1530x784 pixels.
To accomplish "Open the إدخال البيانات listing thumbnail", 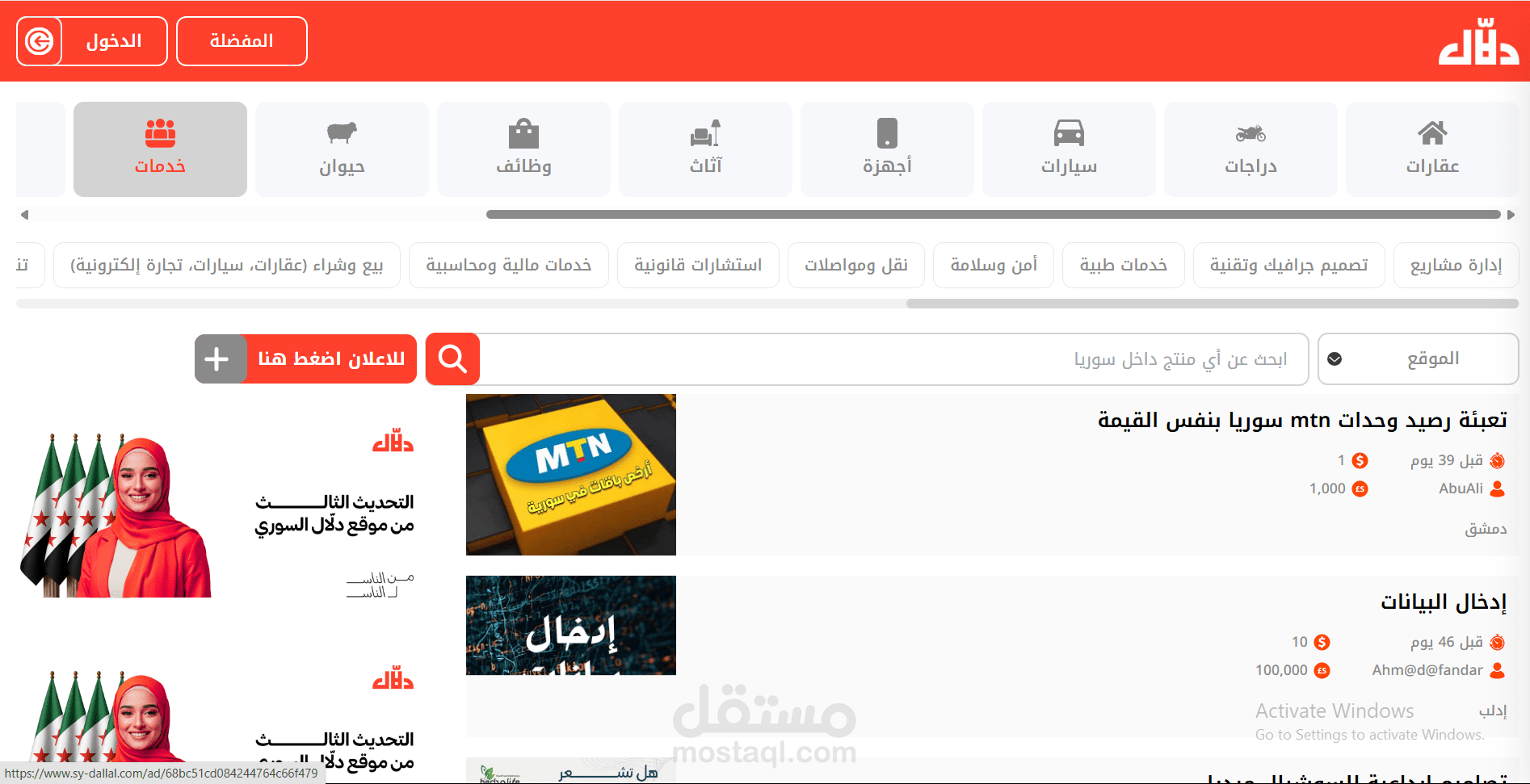I will 571,626.
